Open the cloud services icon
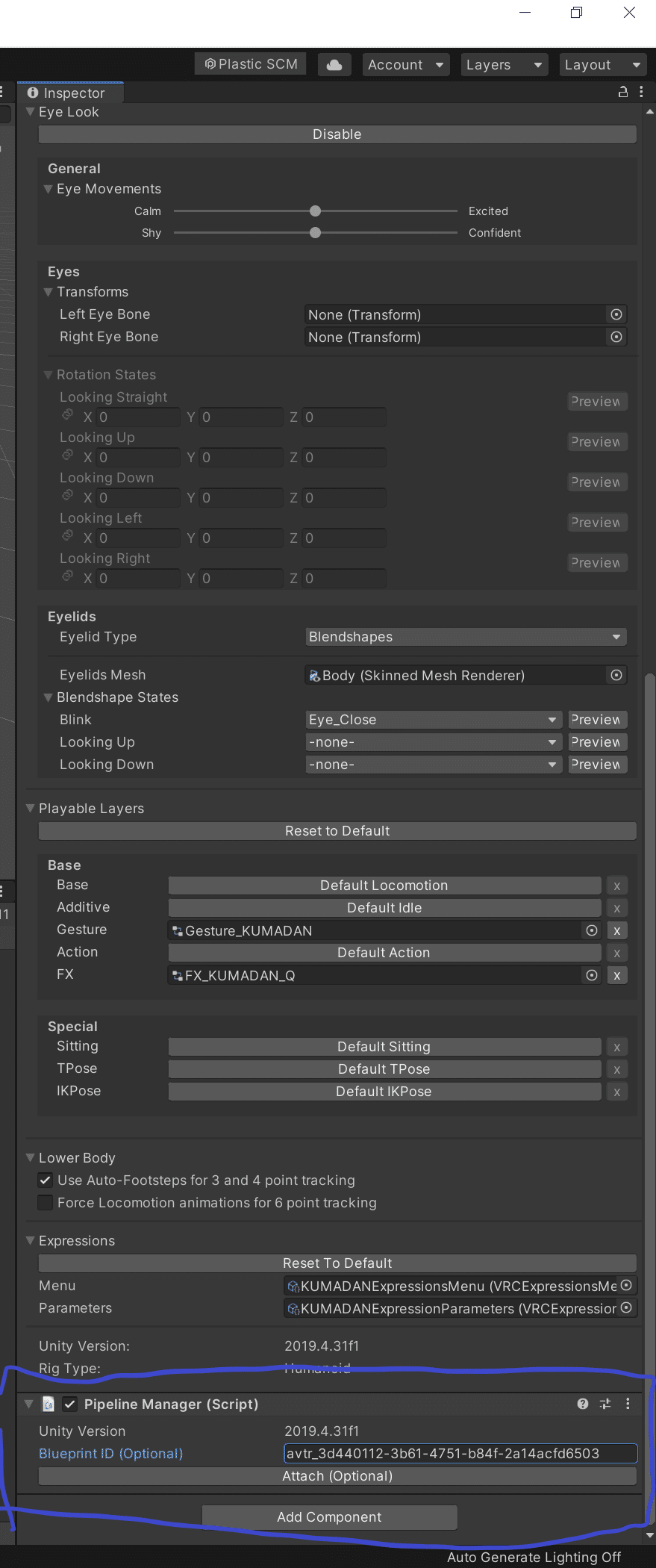 tap(334, 65)
